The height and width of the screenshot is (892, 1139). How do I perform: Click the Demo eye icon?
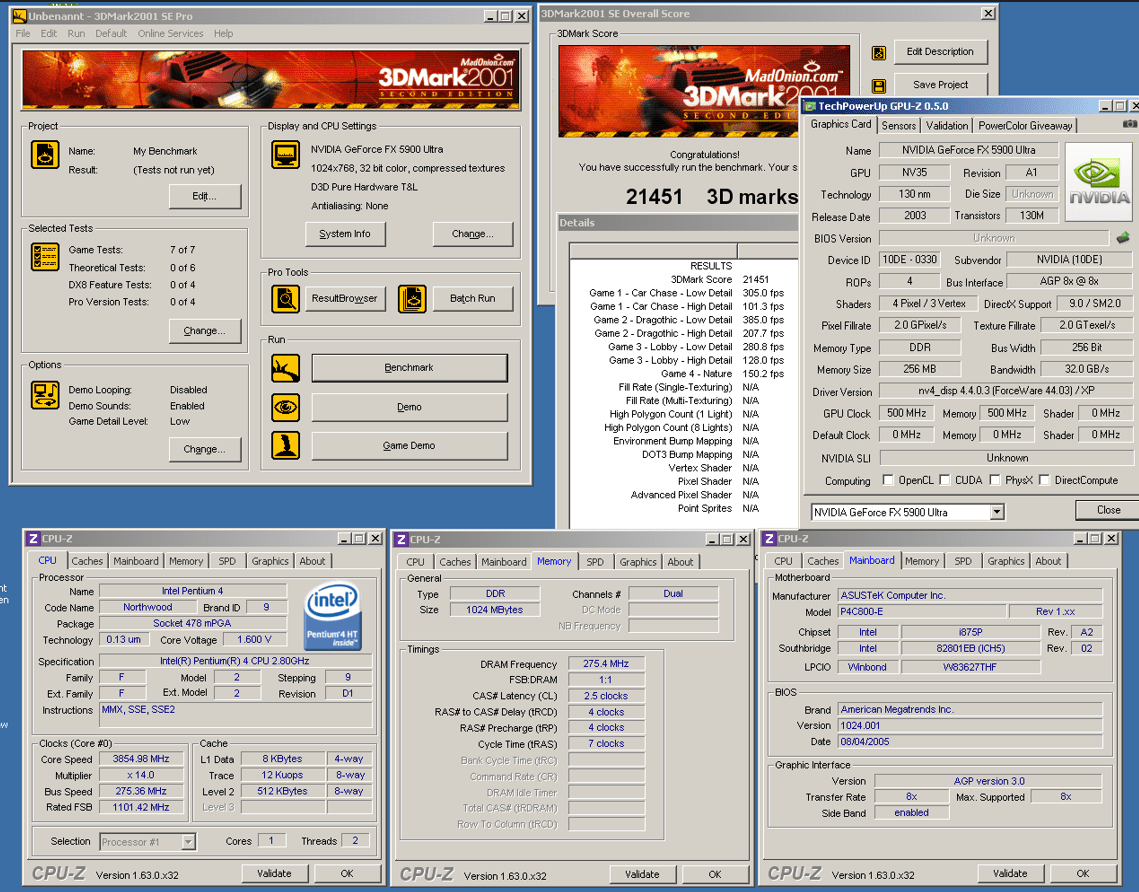285,407
